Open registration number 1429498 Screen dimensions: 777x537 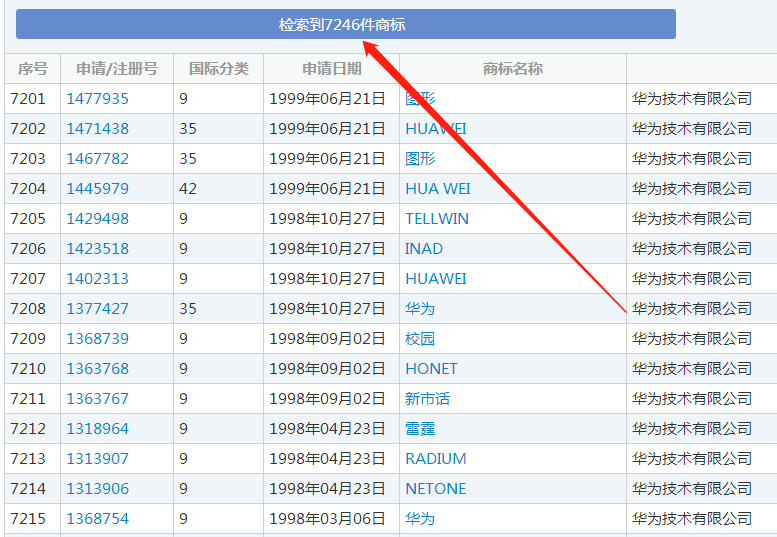click(98, 218)
